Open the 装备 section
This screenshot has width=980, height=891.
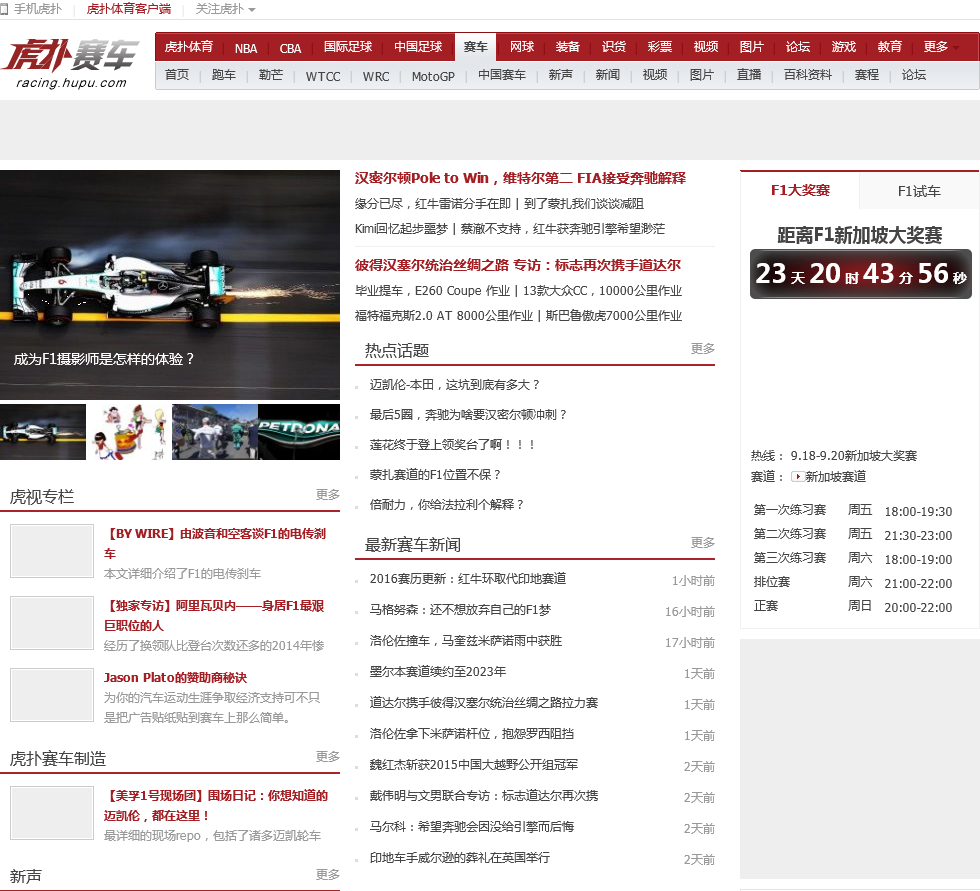pyautogui.click(x=568, y=47)
